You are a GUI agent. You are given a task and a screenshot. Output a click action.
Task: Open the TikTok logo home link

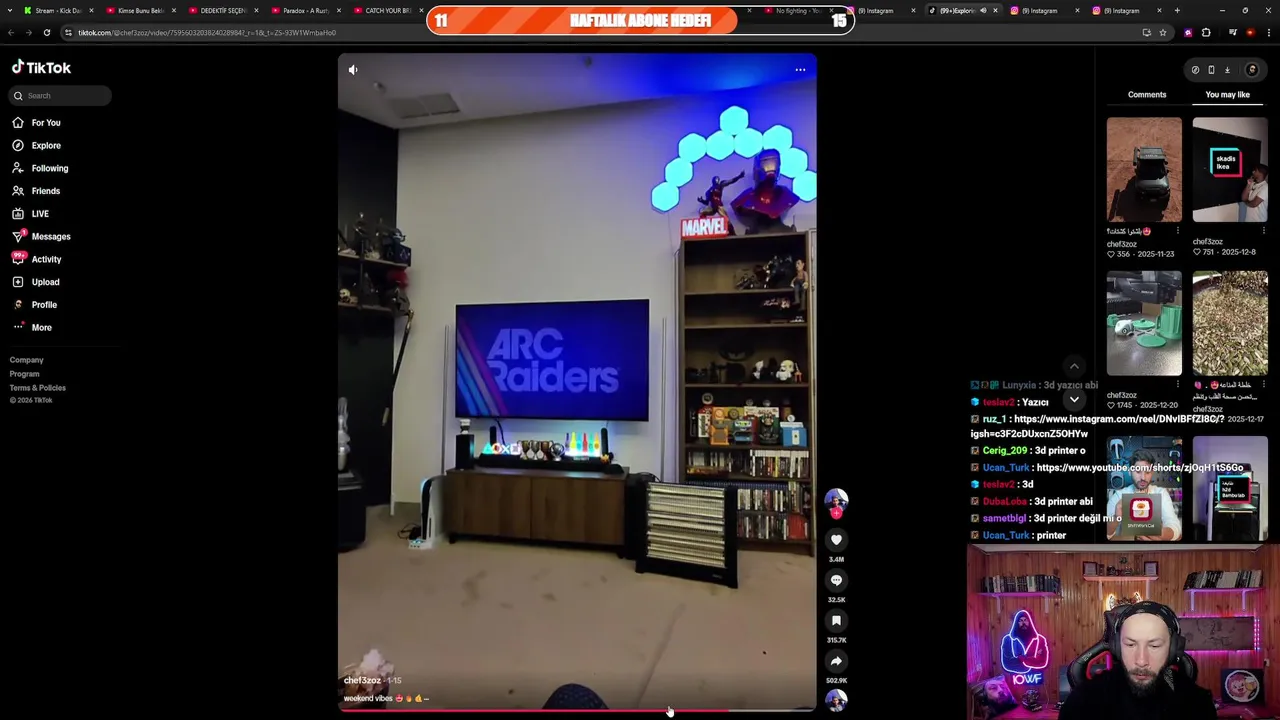[41, 68]
